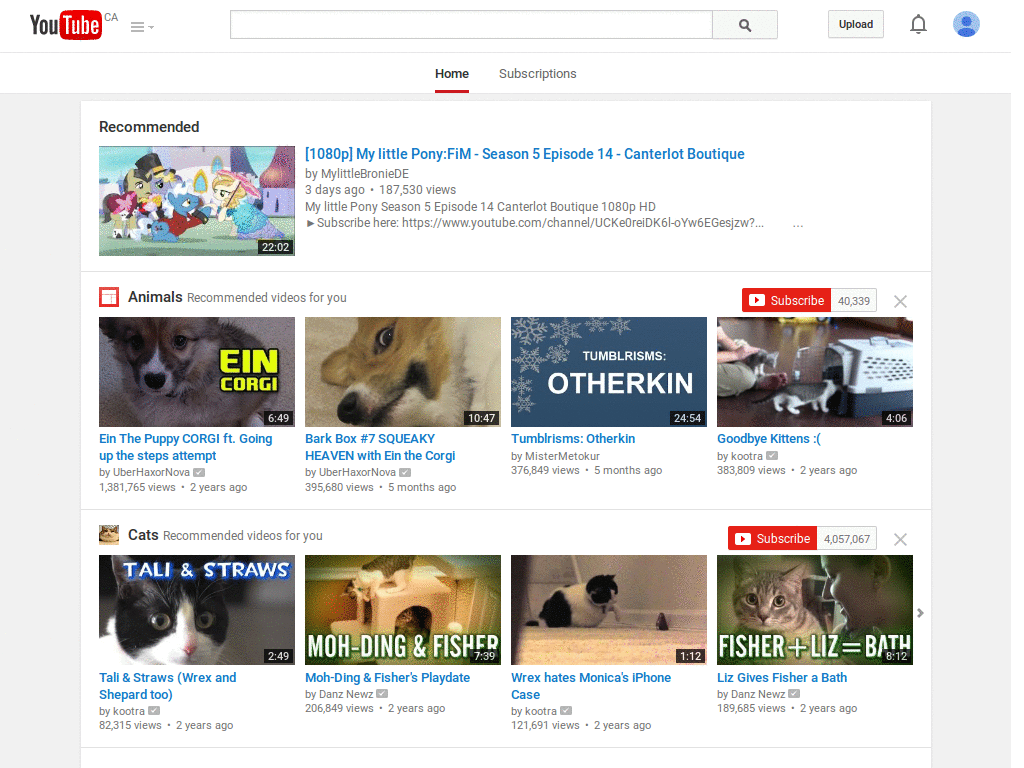This screenshot has height=768, width=1024.
Task: Open the My Little Pony video thumbnail
Action: [x=197, y=200]
